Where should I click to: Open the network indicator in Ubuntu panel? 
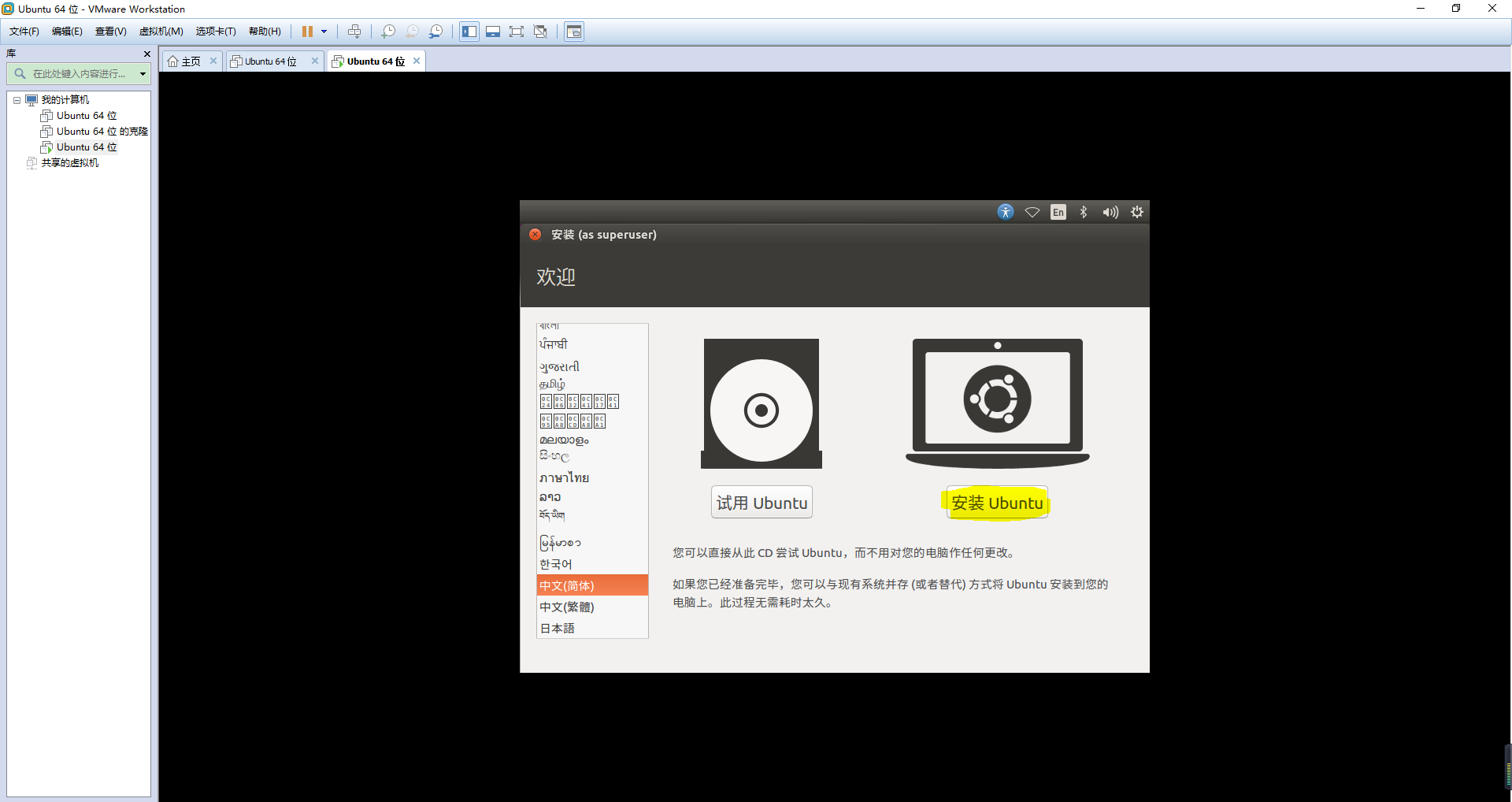[x=1032, y=212]
